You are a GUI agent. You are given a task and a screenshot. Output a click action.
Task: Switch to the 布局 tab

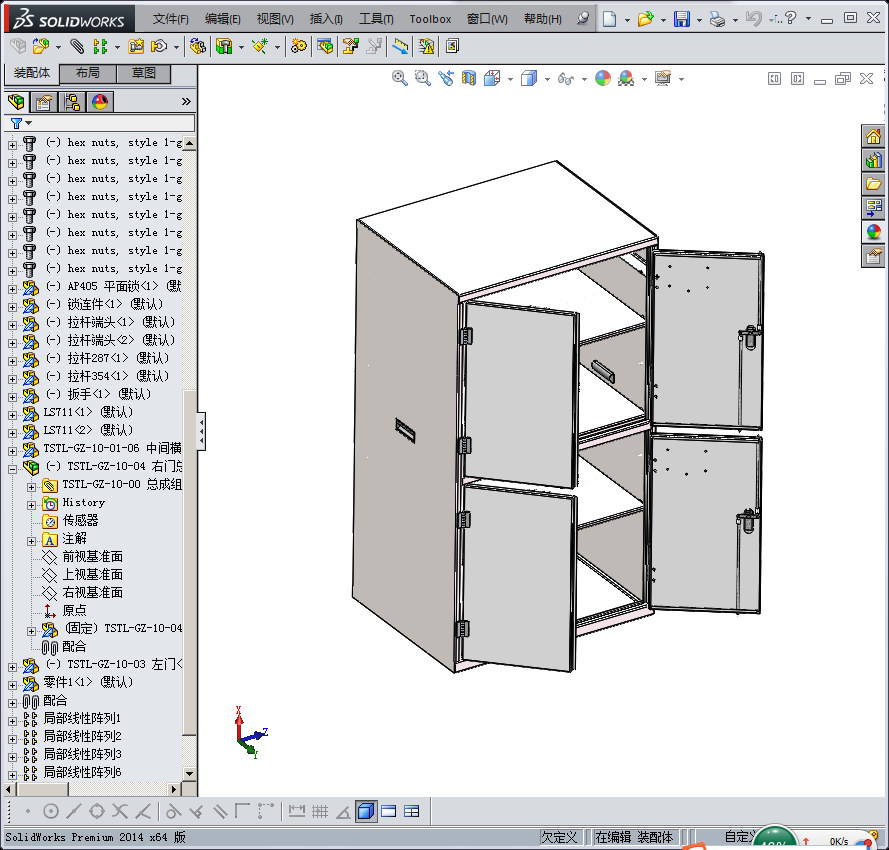[x=88, y=74]
